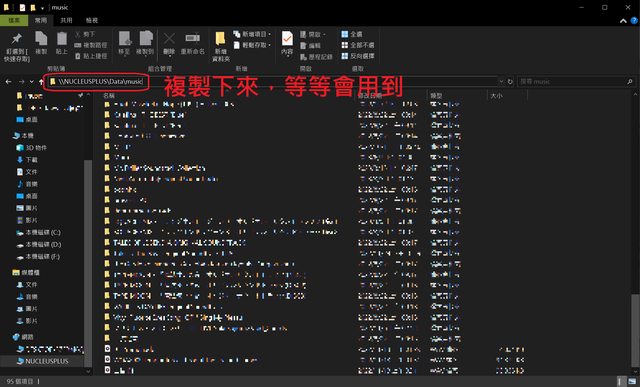Screen dimensions: 640x387
Task: Select 本機 (This PC) in the navigation pane
Action: coord(24,135)
